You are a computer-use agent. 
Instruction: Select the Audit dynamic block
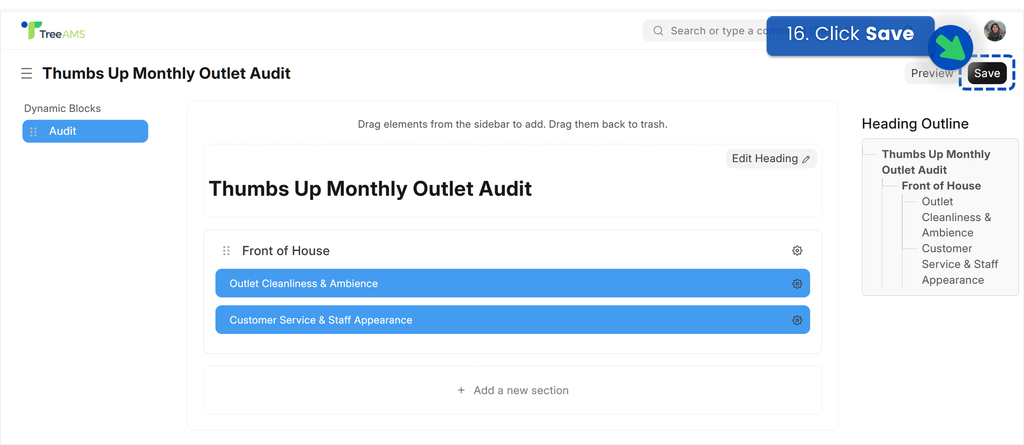click(86, 131)
